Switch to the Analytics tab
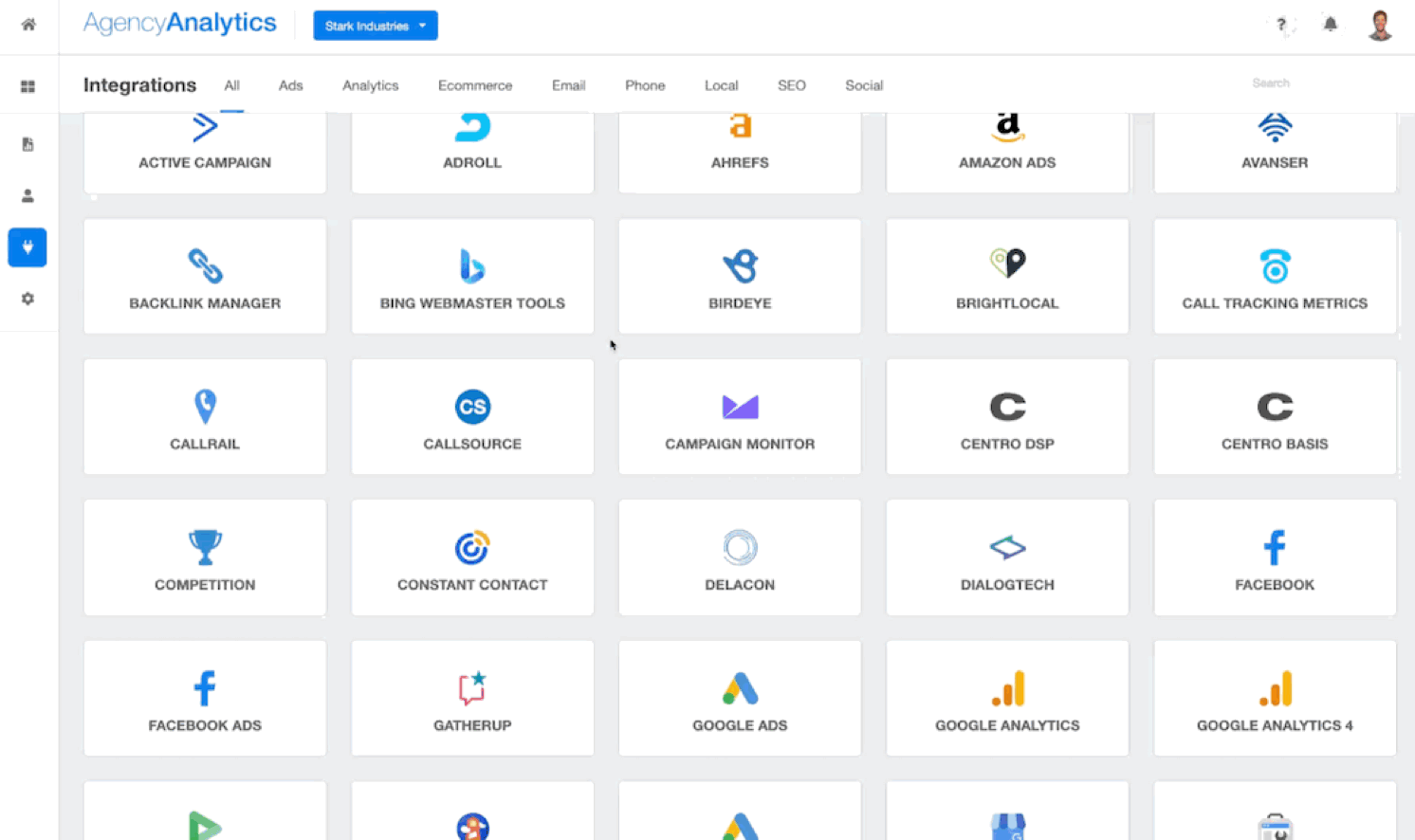 point(370,85)
